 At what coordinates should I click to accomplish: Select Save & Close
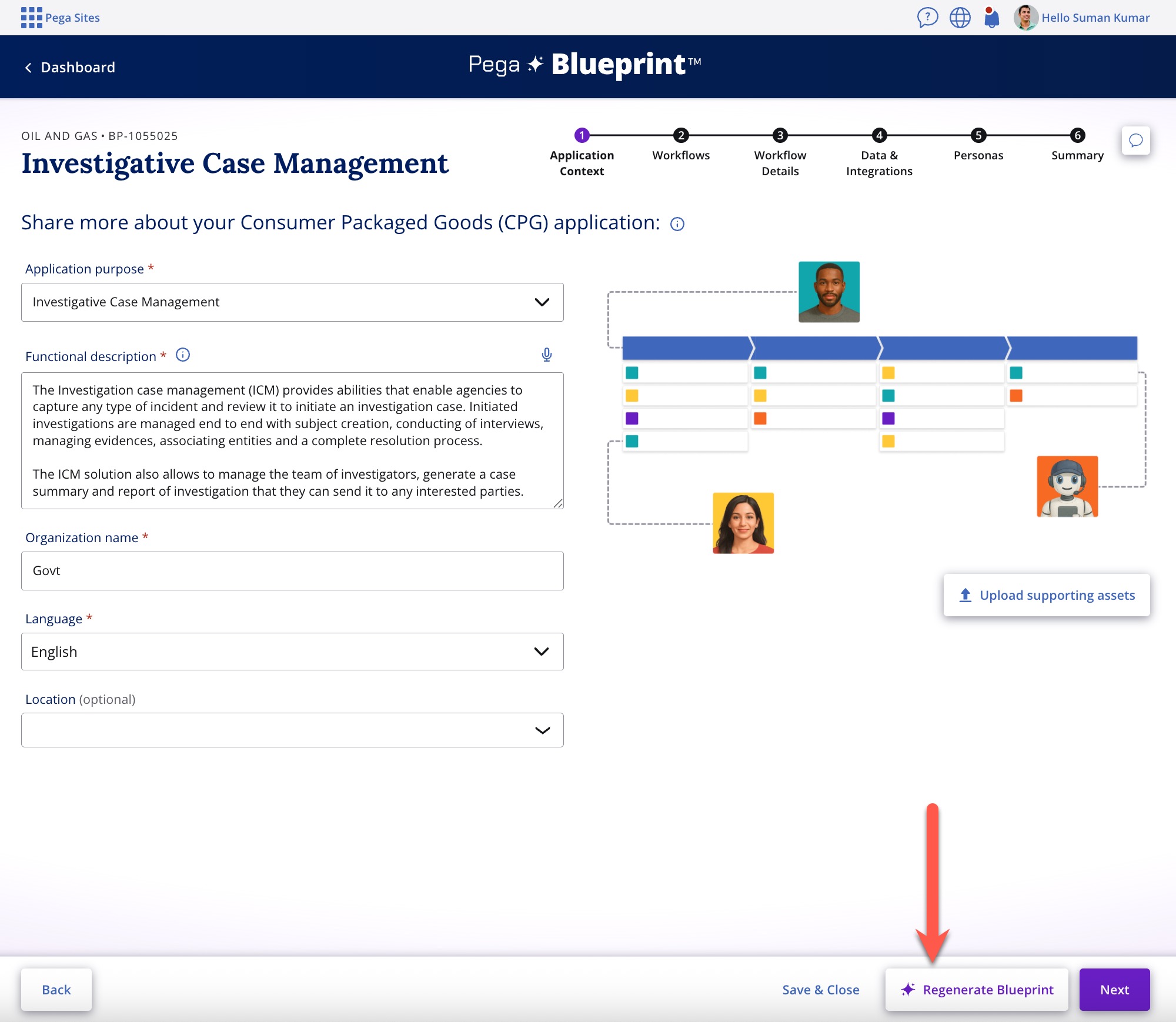point(821,989)
